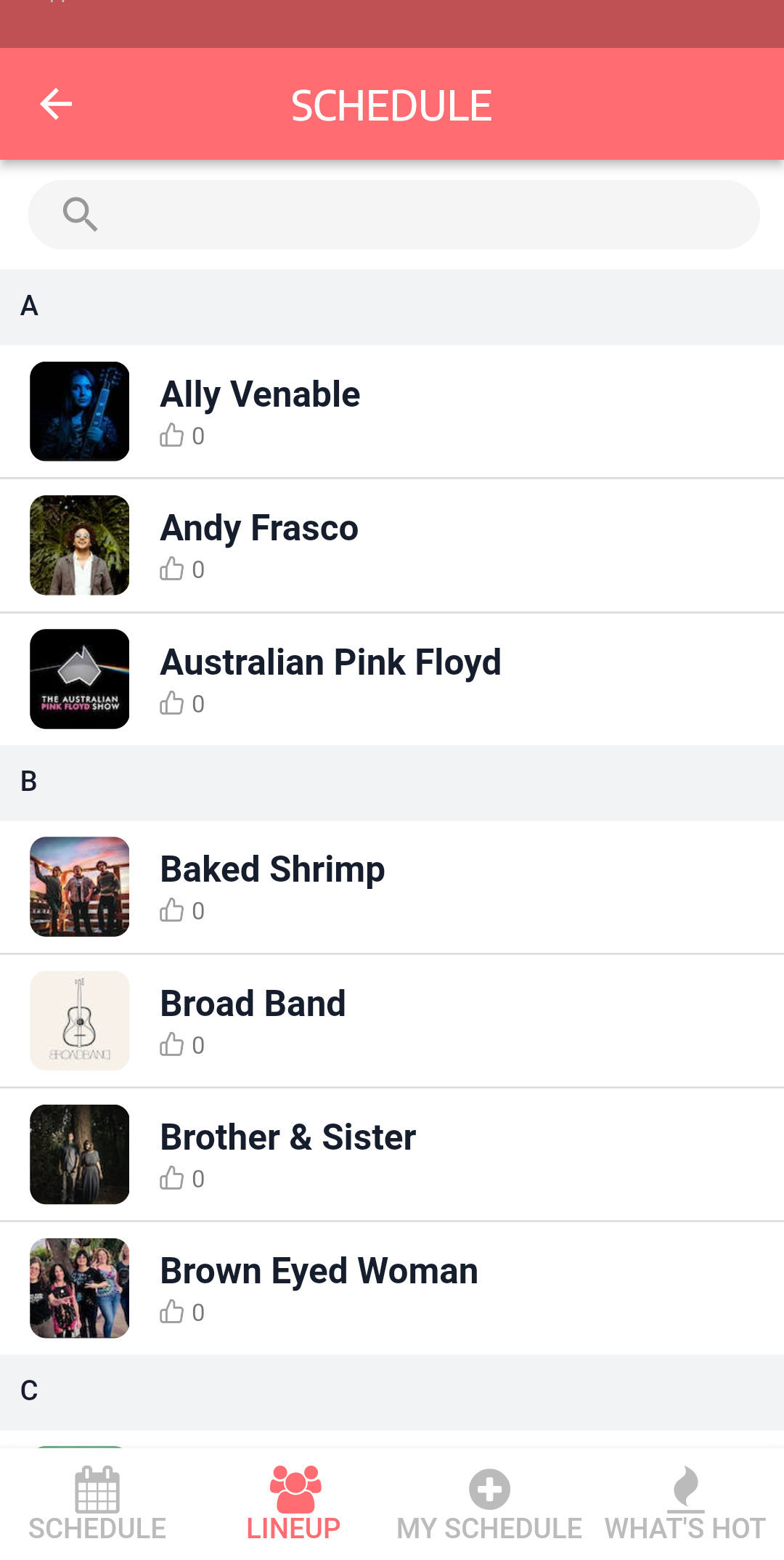Viewport: 784px width, 1560px height.
Task: Tap the thumbs-up icon under Brown Eyed Woman
Action: pyautogui.click(x=172, y=1312)
